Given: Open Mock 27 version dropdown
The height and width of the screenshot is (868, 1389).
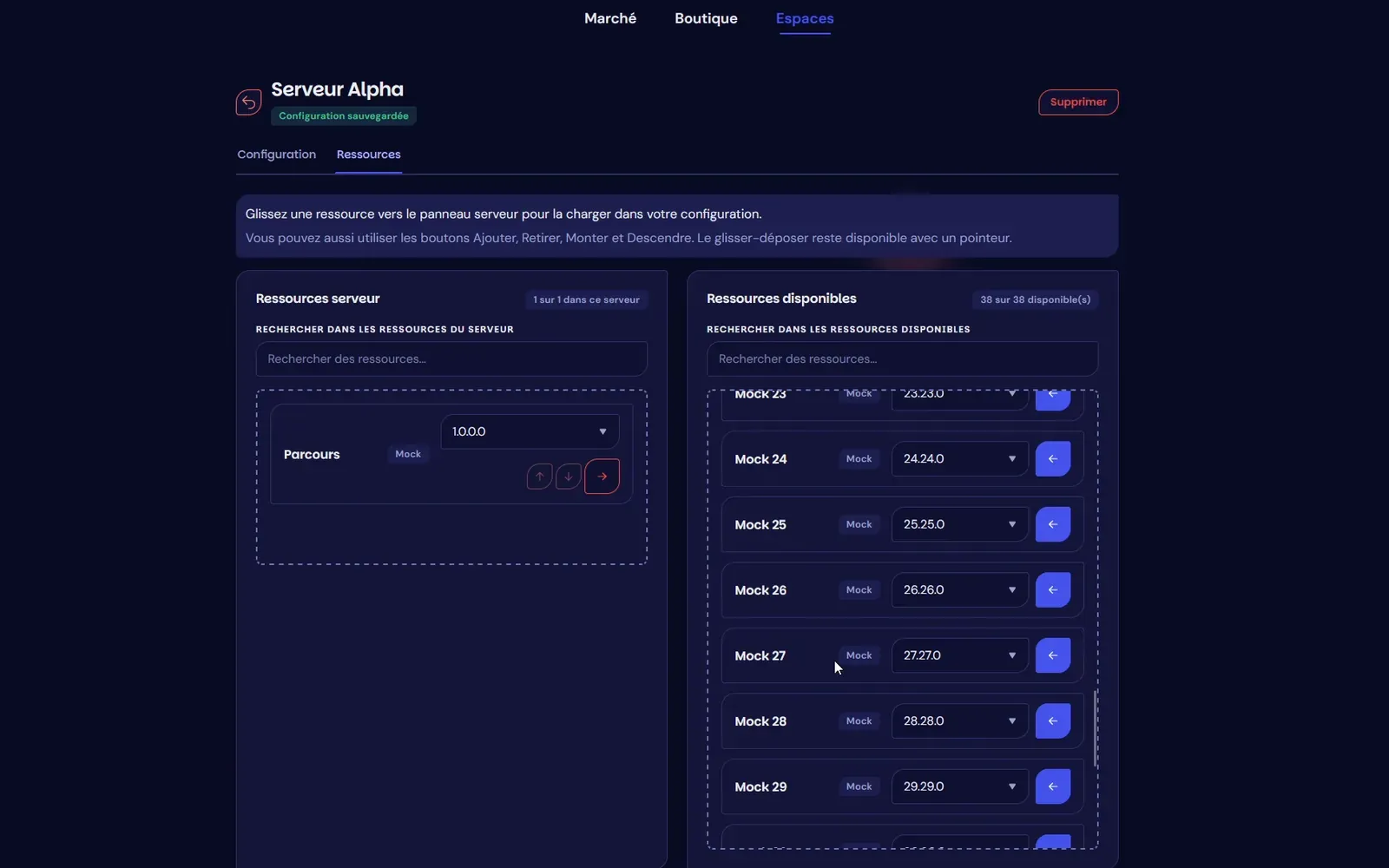Looking at the screenshot, I should point(959,655).
